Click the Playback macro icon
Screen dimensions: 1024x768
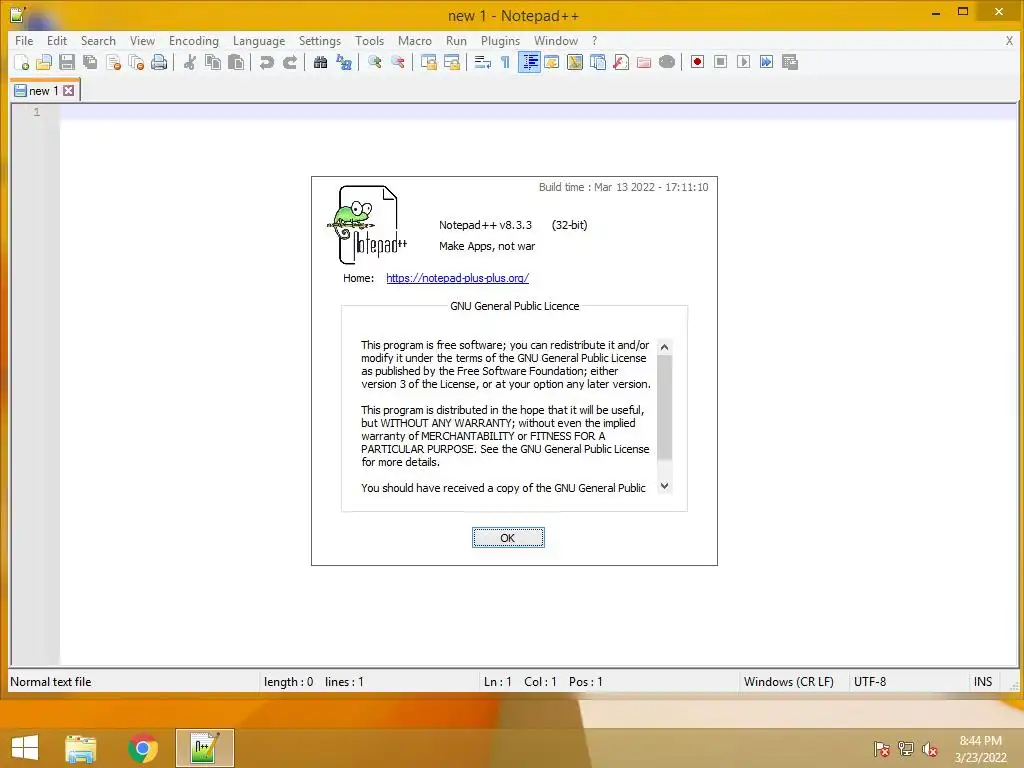click(744, 62)
